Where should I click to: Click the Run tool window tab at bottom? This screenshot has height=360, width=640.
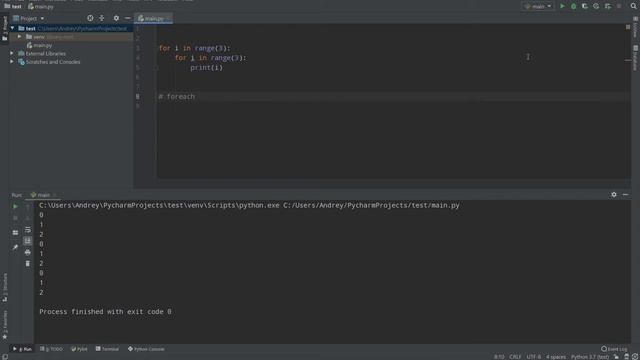tap(22, 349)
